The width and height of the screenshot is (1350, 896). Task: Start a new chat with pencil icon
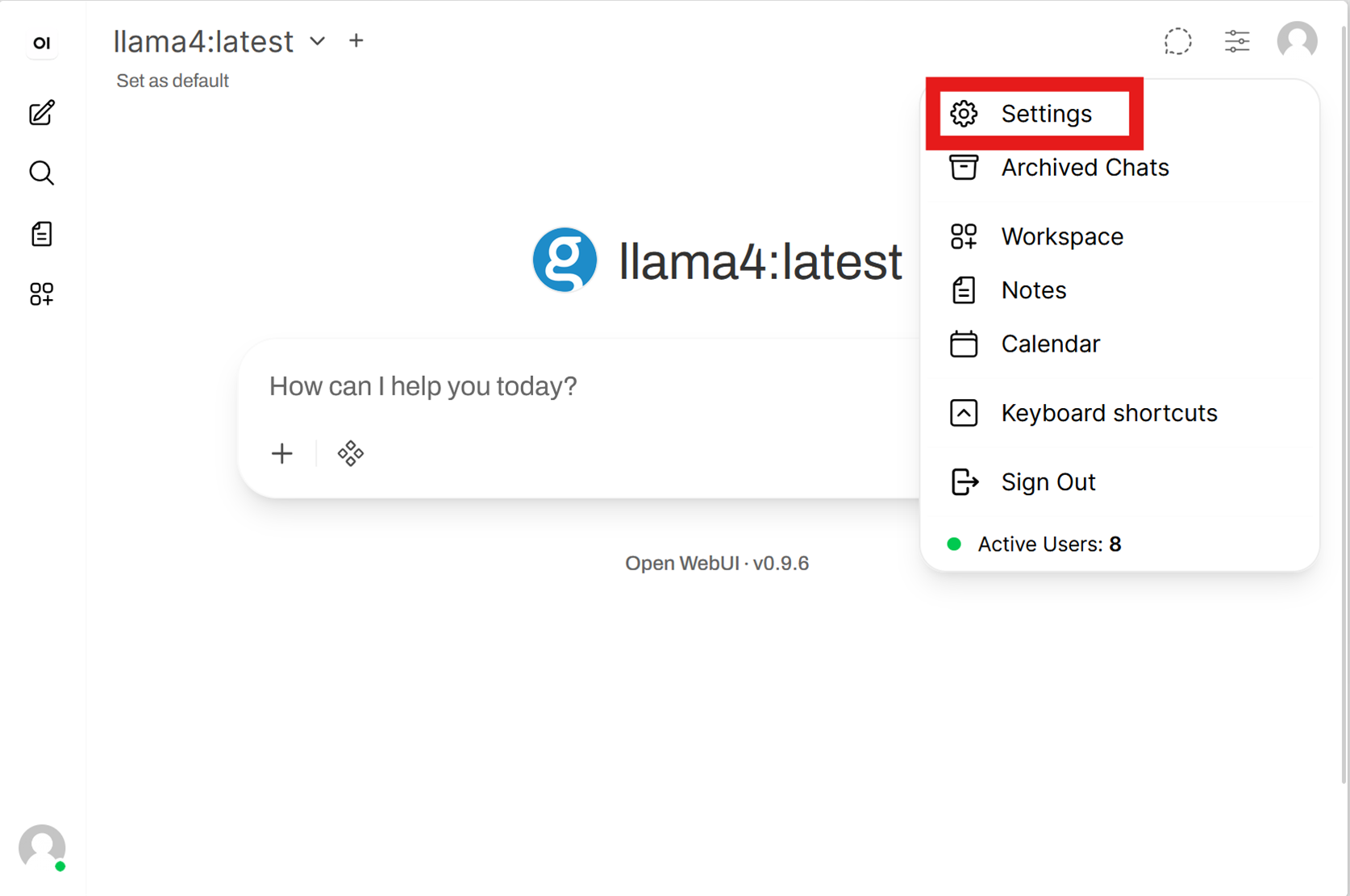42,113
